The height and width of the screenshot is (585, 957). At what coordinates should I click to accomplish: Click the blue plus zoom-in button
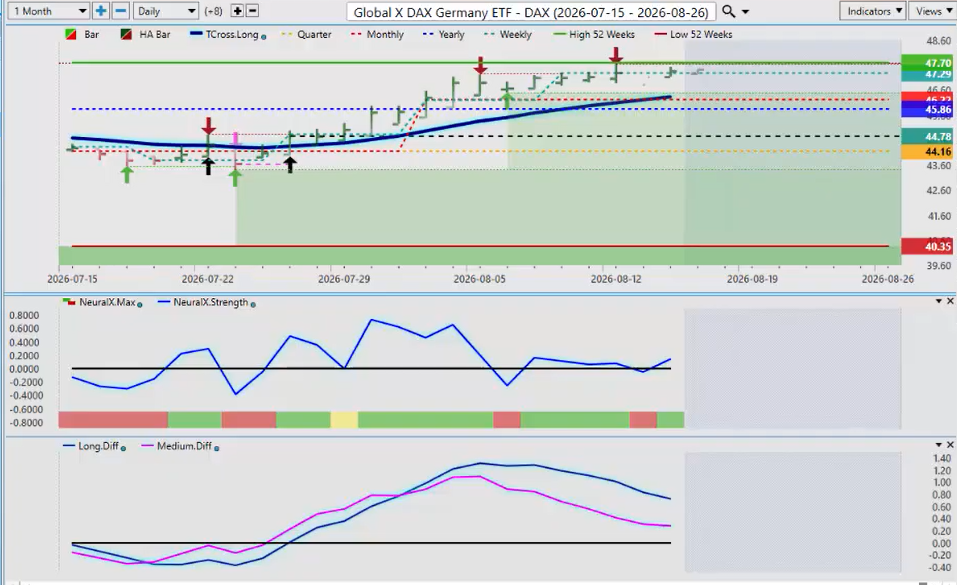click(101, 11)
